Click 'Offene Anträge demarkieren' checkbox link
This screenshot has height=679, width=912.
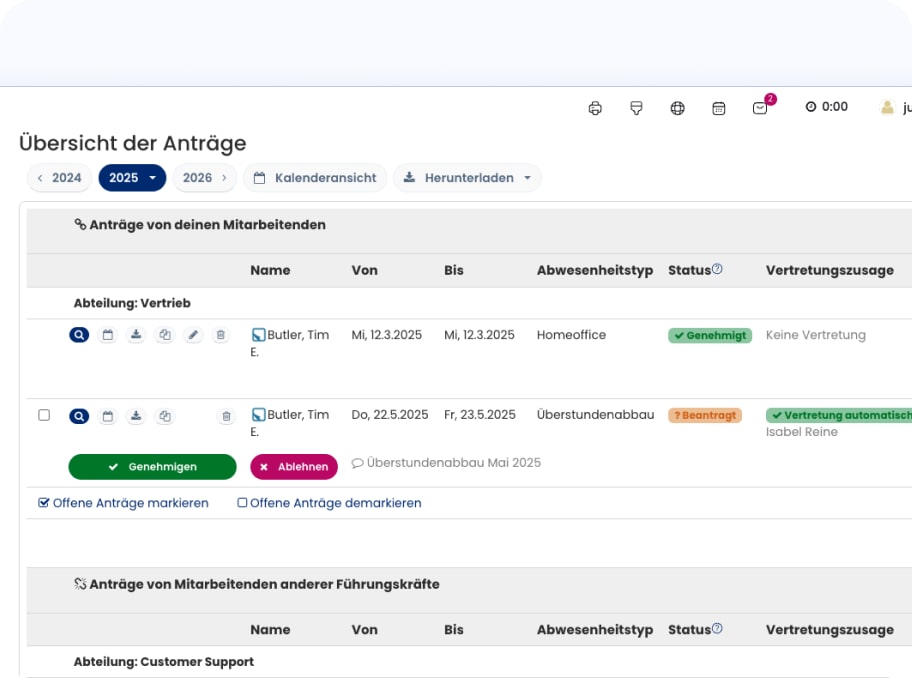pos(329,503)
